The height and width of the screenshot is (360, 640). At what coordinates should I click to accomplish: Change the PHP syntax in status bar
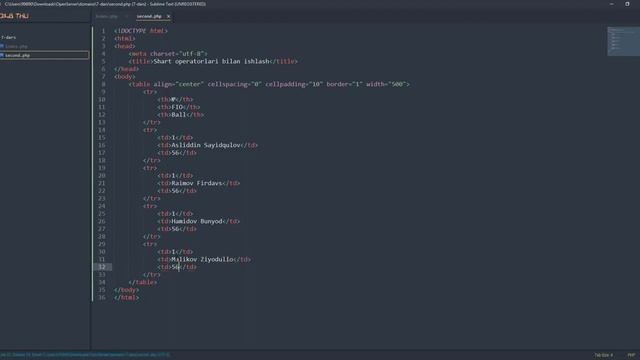click(x=631, y=355)
